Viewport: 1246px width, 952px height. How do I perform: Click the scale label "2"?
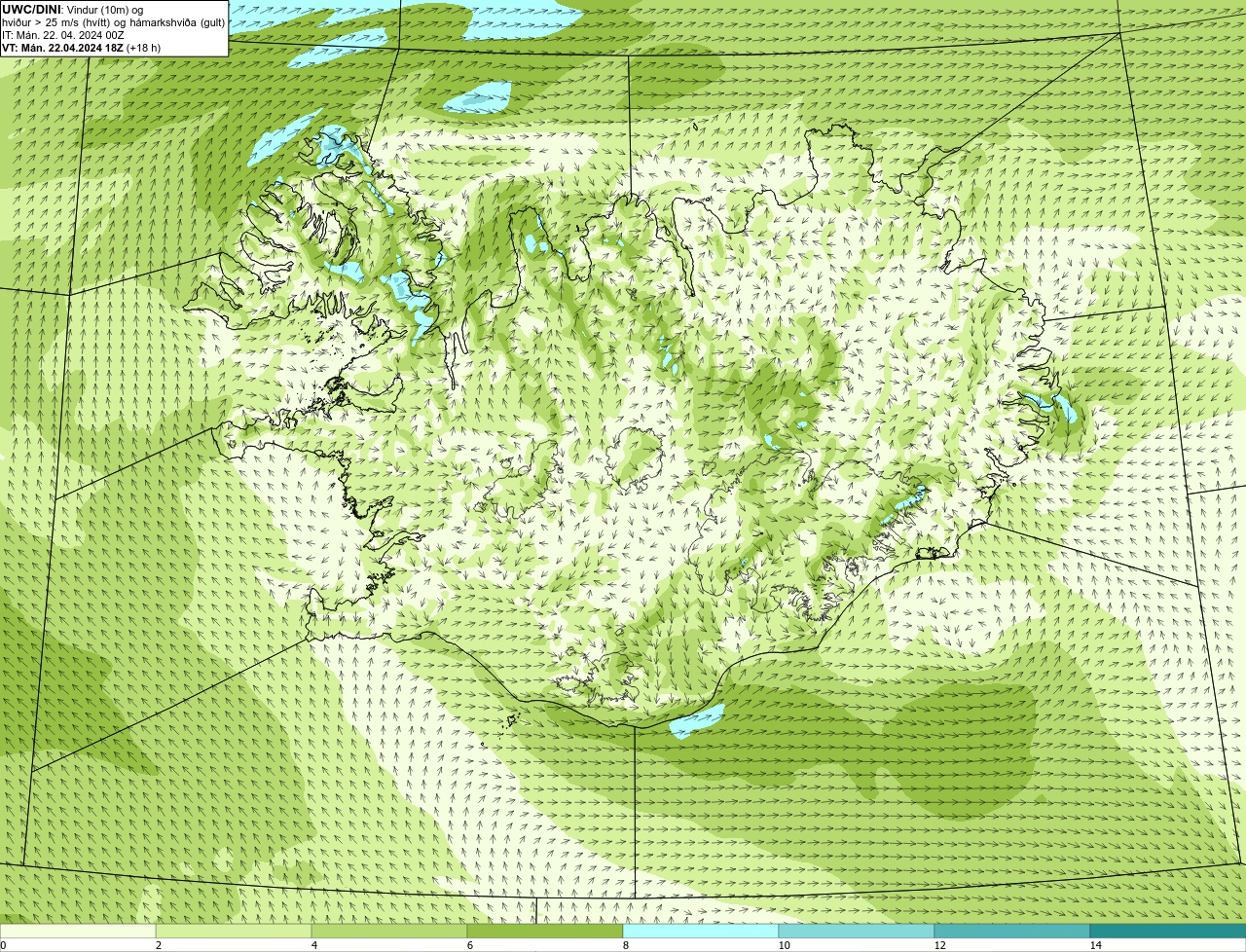click(x=158, y=945)
